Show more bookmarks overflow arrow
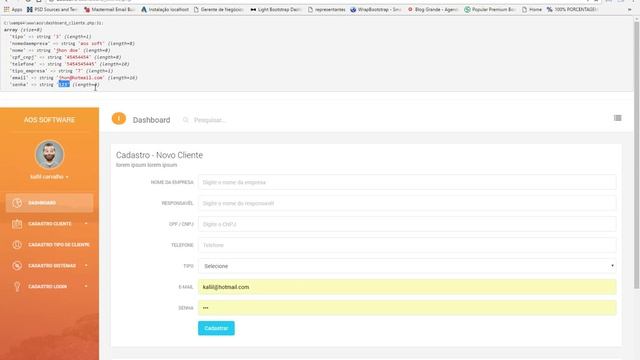Screen dimensions: 640x360 [x=629, y=9]
